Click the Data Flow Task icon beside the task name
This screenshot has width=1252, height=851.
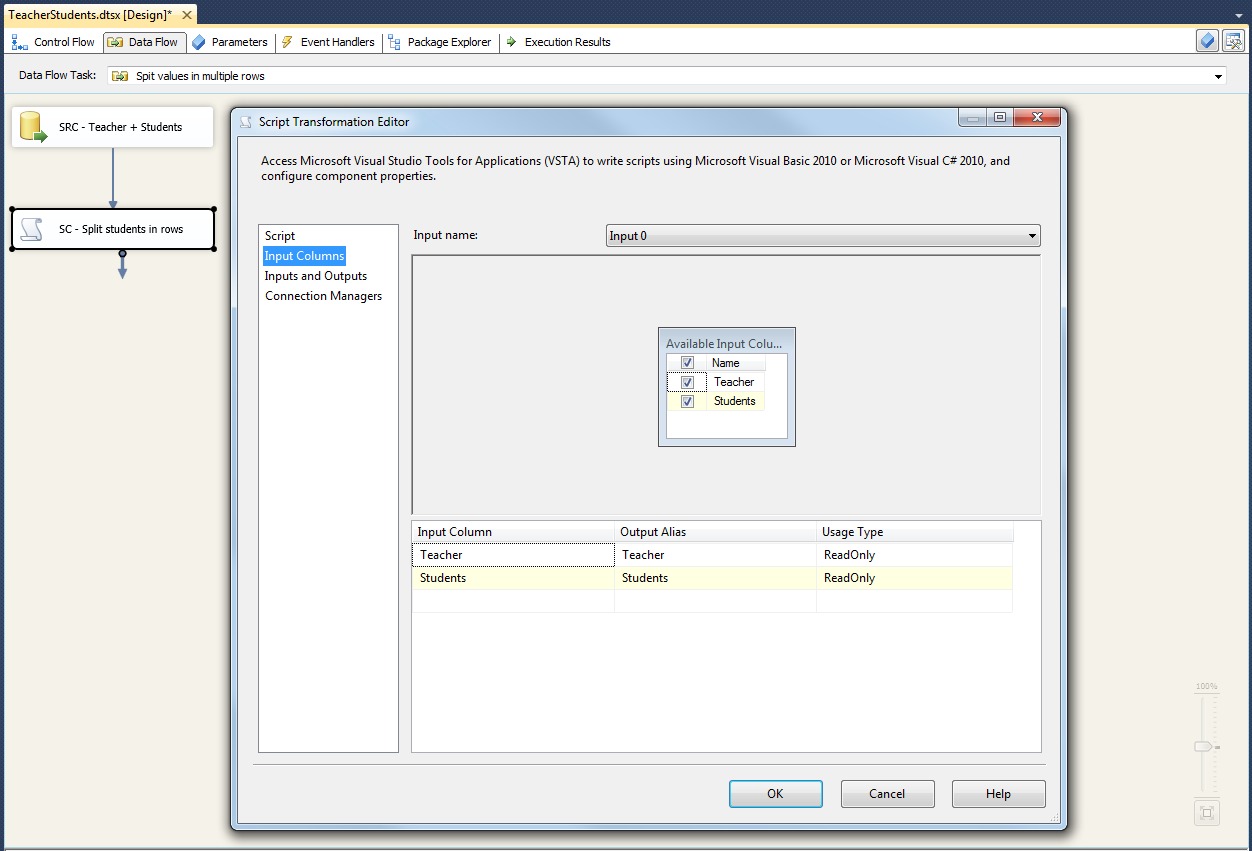tap(119, 75)
